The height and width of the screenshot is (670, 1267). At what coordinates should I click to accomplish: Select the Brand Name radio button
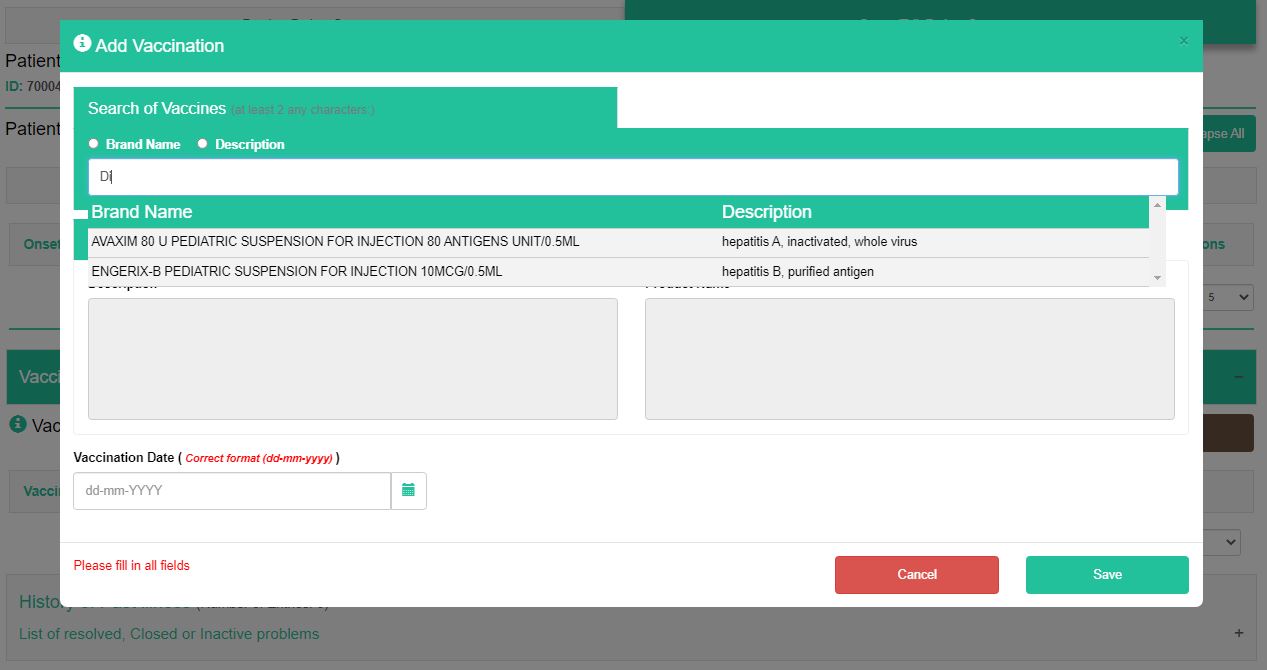click(94, 144)
